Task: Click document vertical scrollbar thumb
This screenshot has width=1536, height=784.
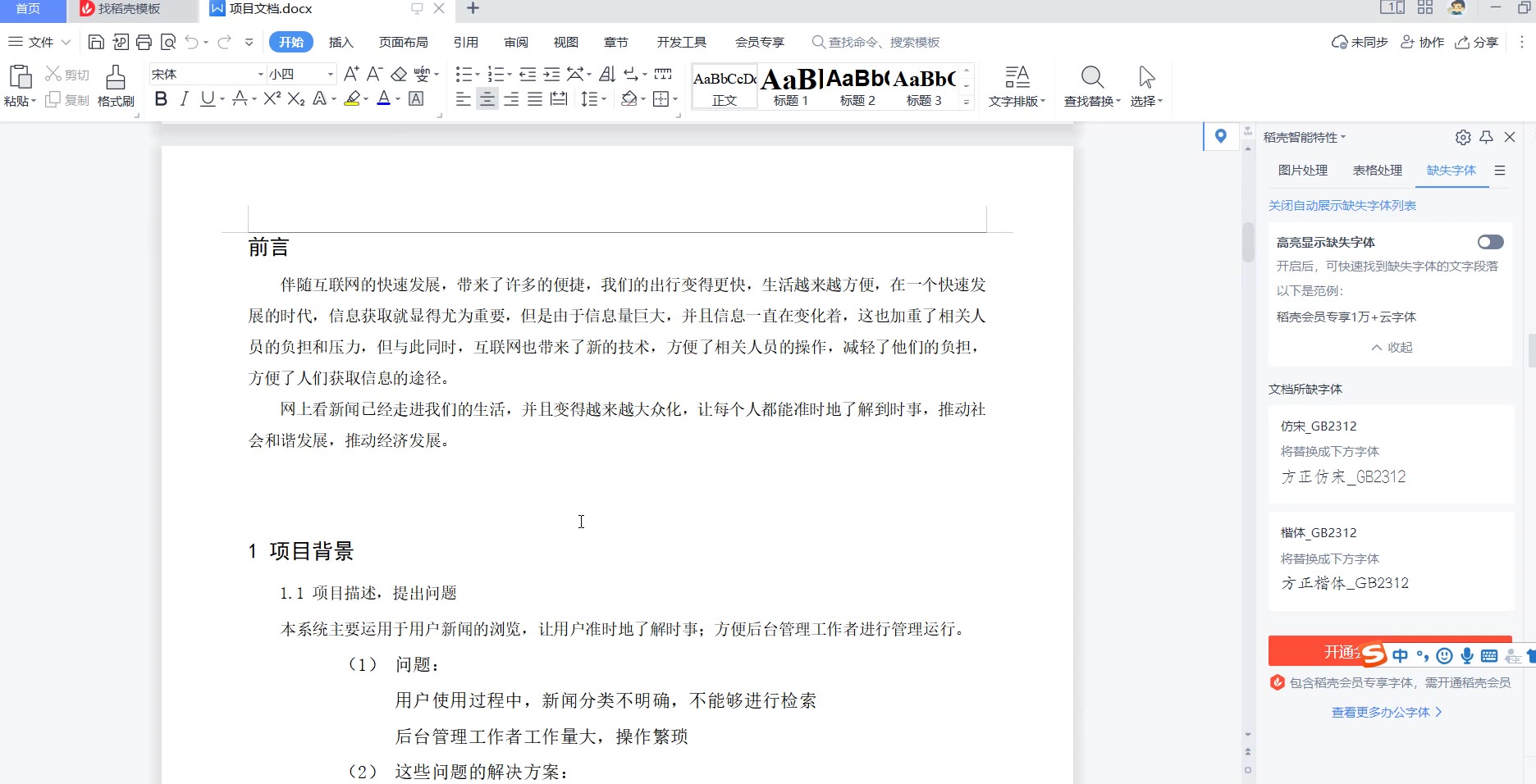Action: (1248, 242)
